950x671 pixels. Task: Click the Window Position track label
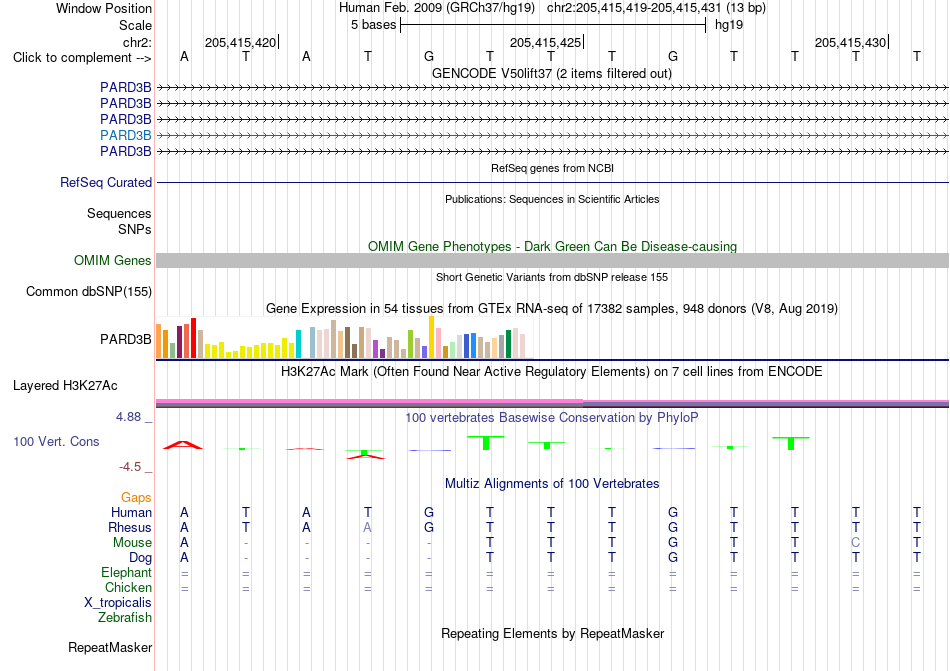(104, 8)
